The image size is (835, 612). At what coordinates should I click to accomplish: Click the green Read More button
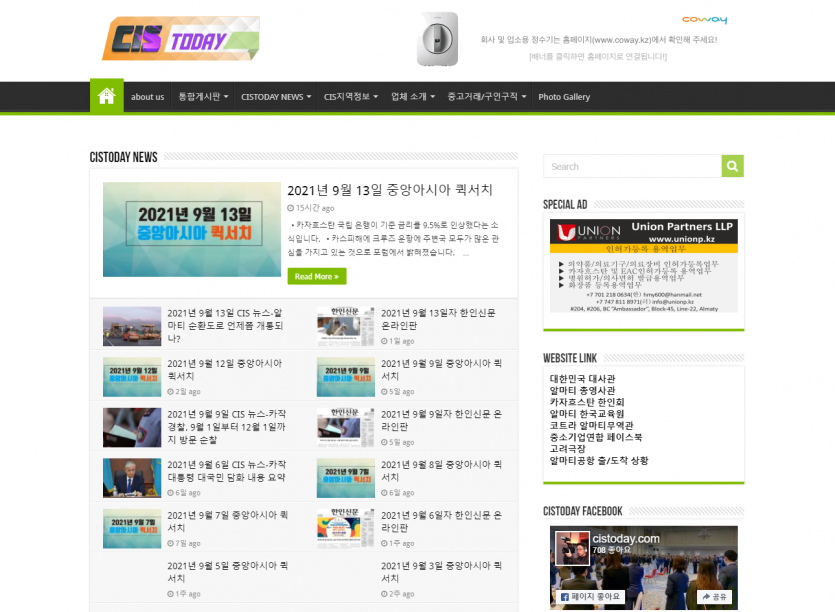point(316,276)
